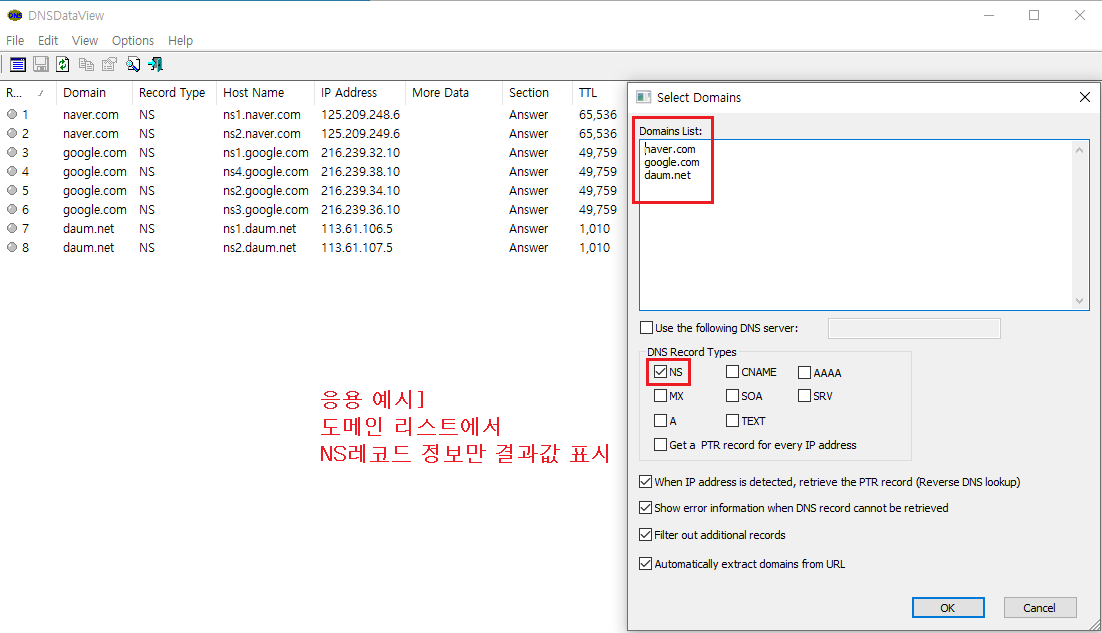Select the record icon of row 1
Image resolution: width=1102 pixels, height=633 pixels.
tap(12, 114)
